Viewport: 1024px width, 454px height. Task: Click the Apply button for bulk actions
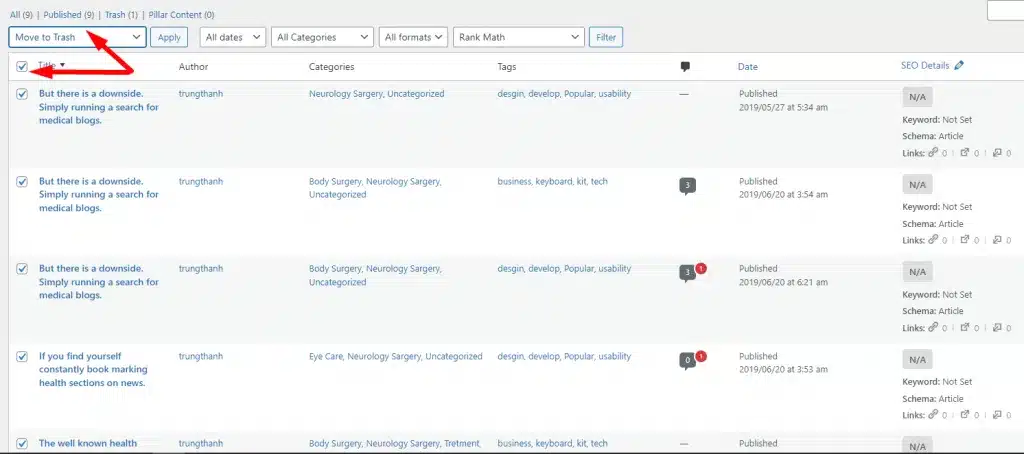[169, 37]
